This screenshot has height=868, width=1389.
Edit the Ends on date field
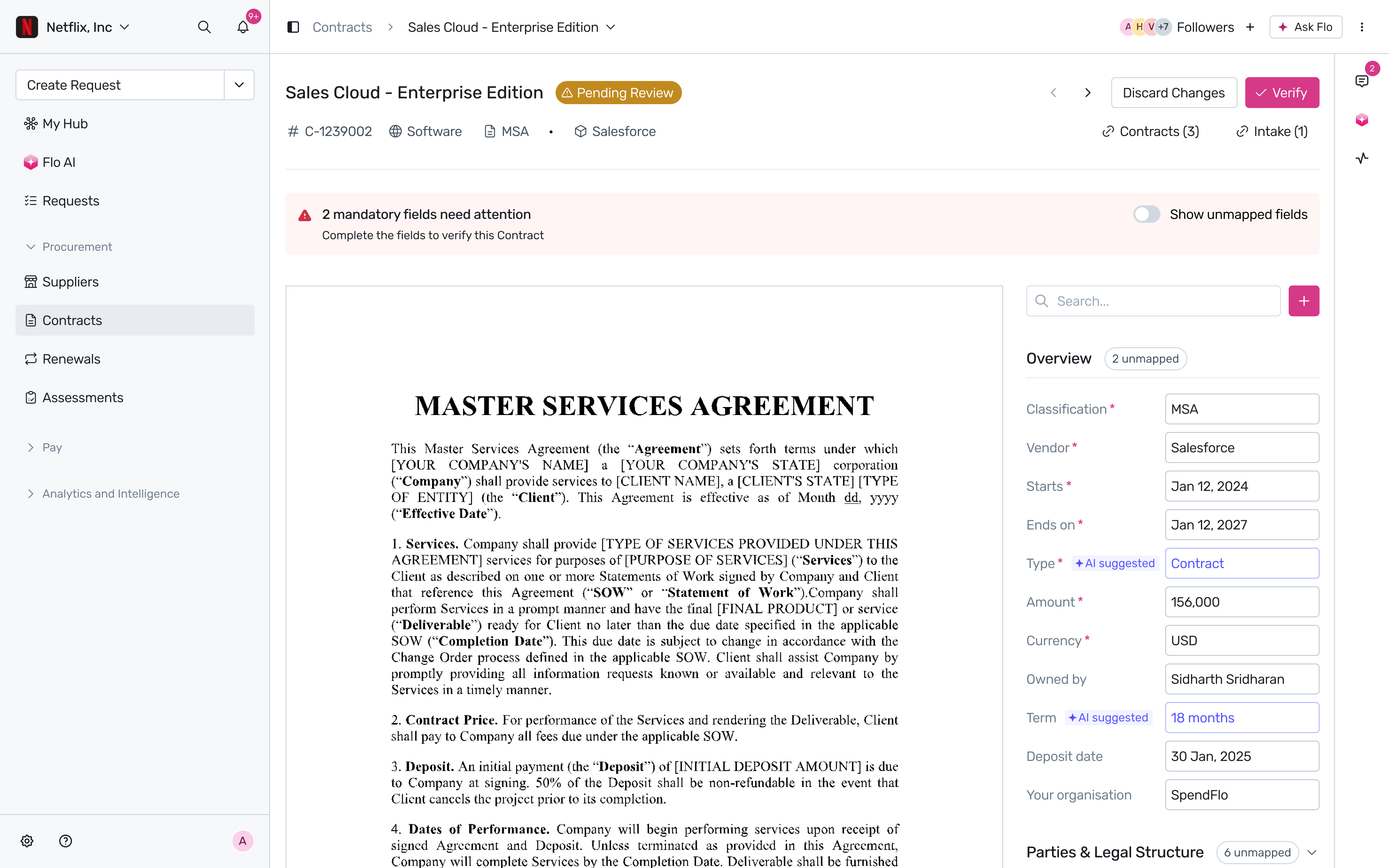pos(1242,524)
